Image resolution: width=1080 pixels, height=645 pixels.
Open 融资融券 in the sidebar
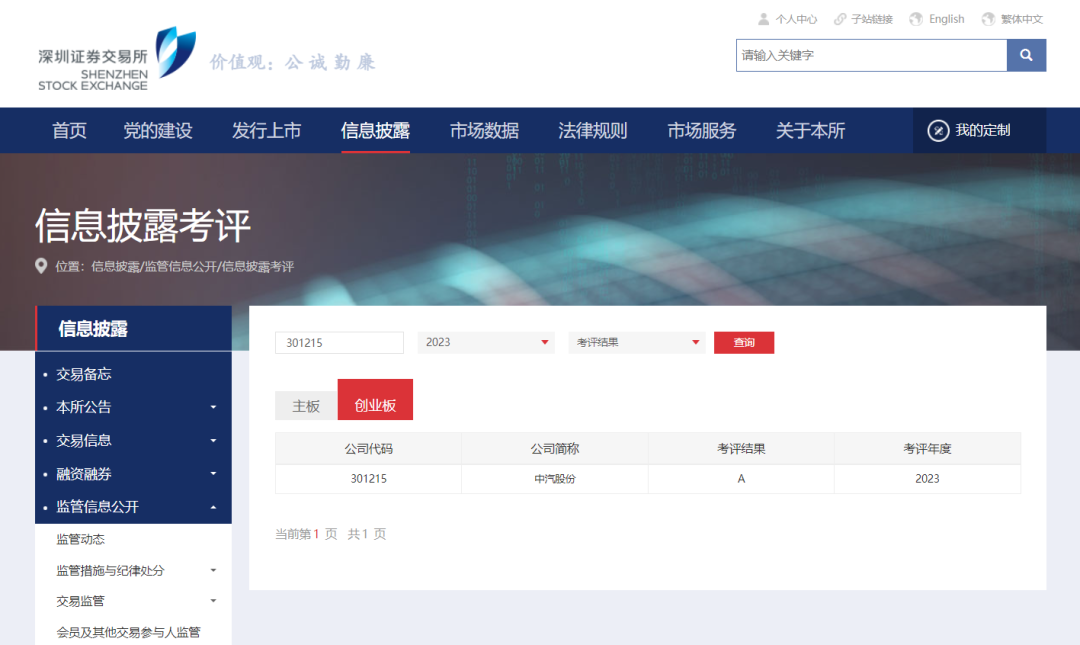[83, 473]
